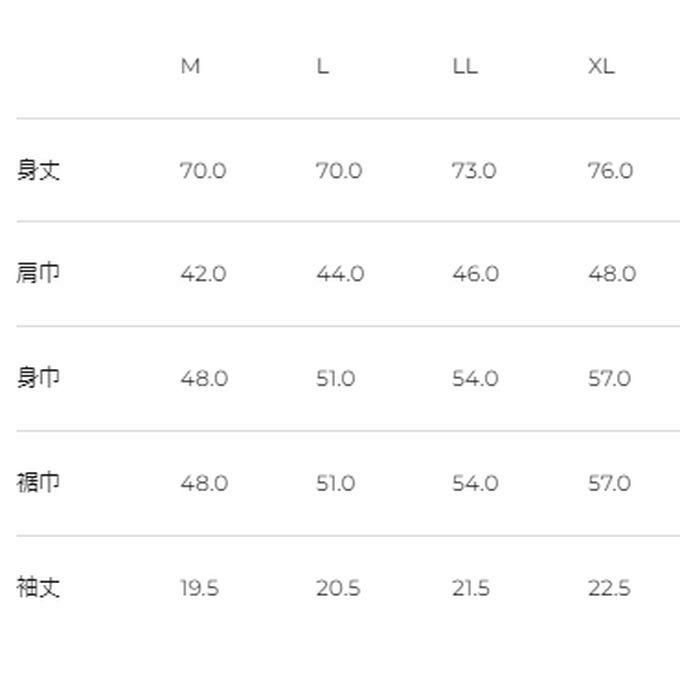Click the 19.5 sleeve length value
680x680 pixels.
(x=199, y=588)
